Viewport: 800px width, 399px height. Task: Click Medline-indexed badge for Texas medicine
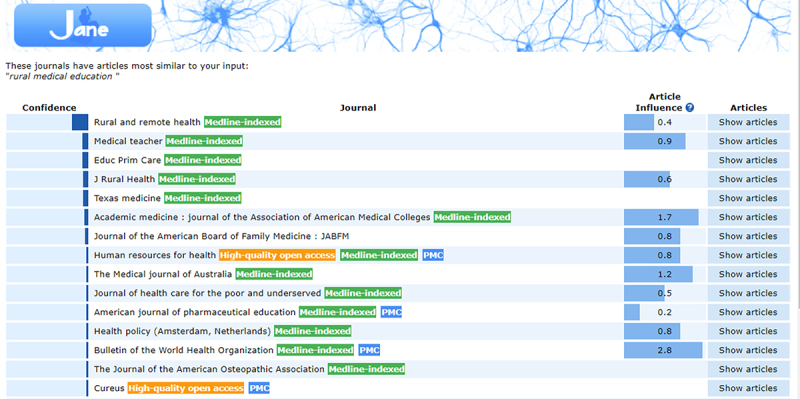tap(203, 198)
